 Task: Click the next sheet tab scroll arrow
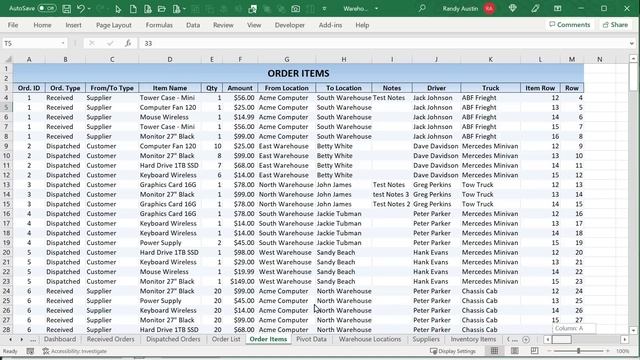pyautogui.click(x=21, y=339)
